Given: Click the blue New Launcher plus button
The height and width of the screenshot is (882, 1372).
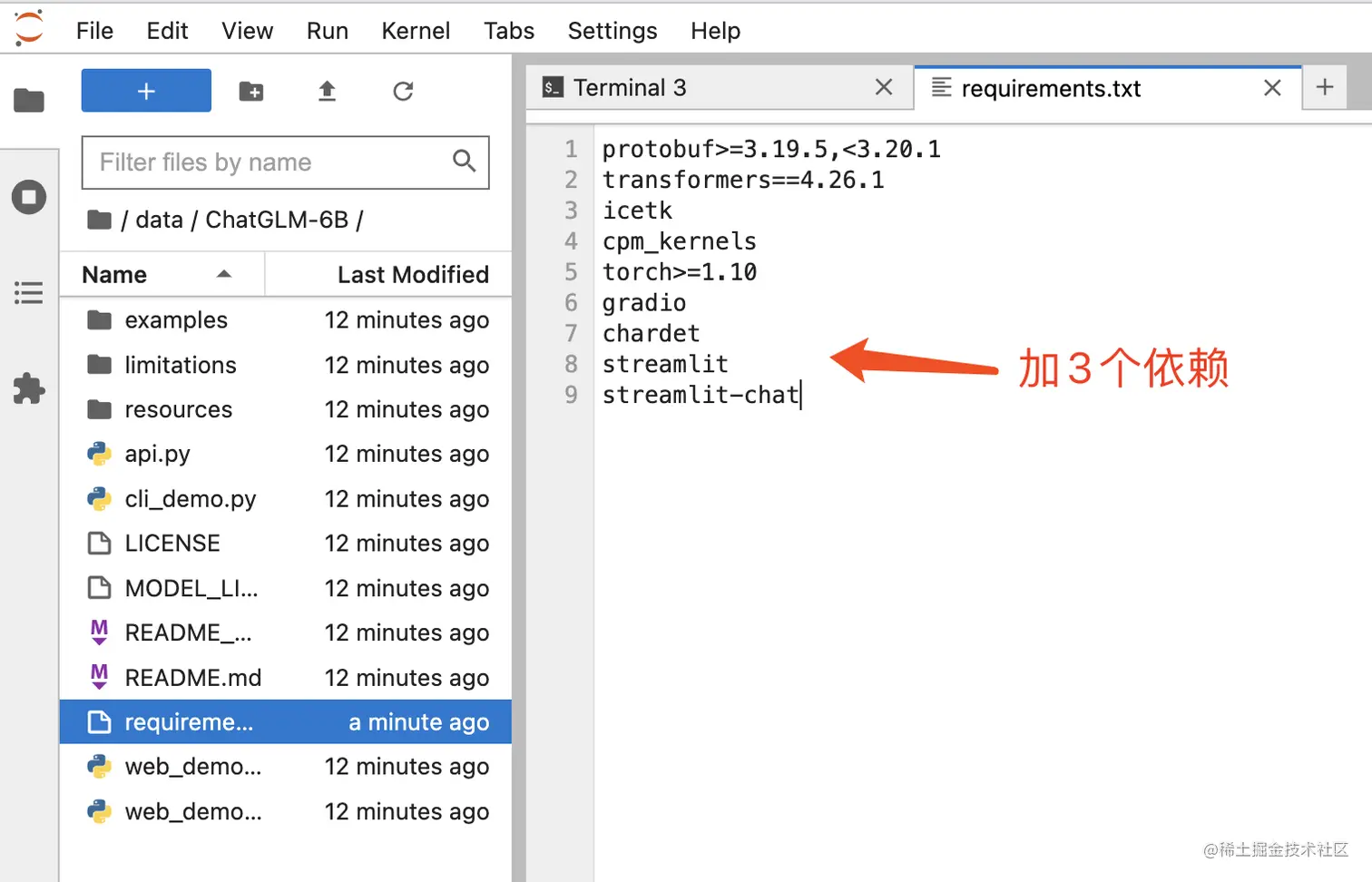Looking at the screenshot, I should point(146,91).
